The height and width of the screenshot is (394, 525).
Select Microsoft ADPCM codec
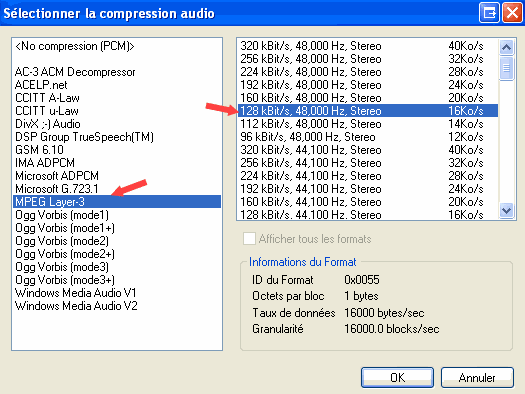pyautogui.click(x=117, y=176)
